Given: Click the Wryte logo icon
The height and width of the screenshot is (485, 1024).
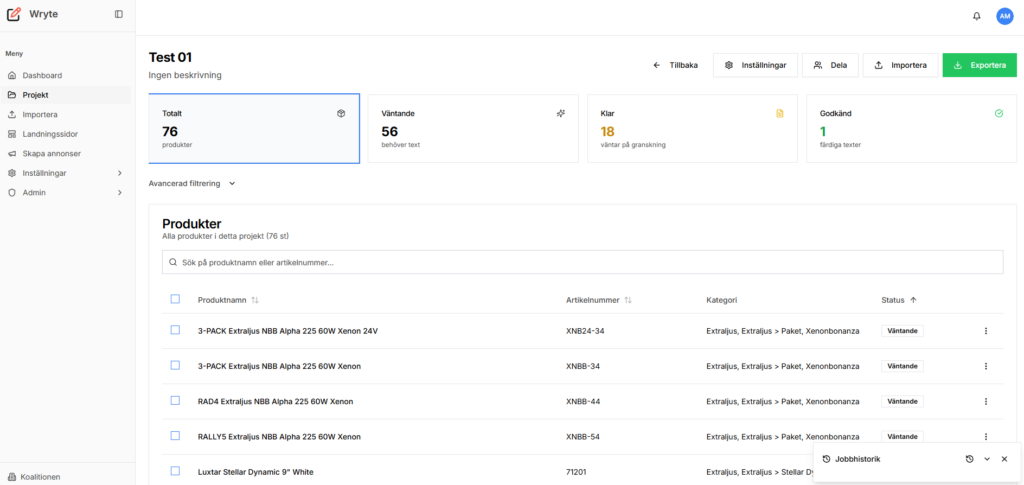Looking at the screenshot, I should 14,15.
